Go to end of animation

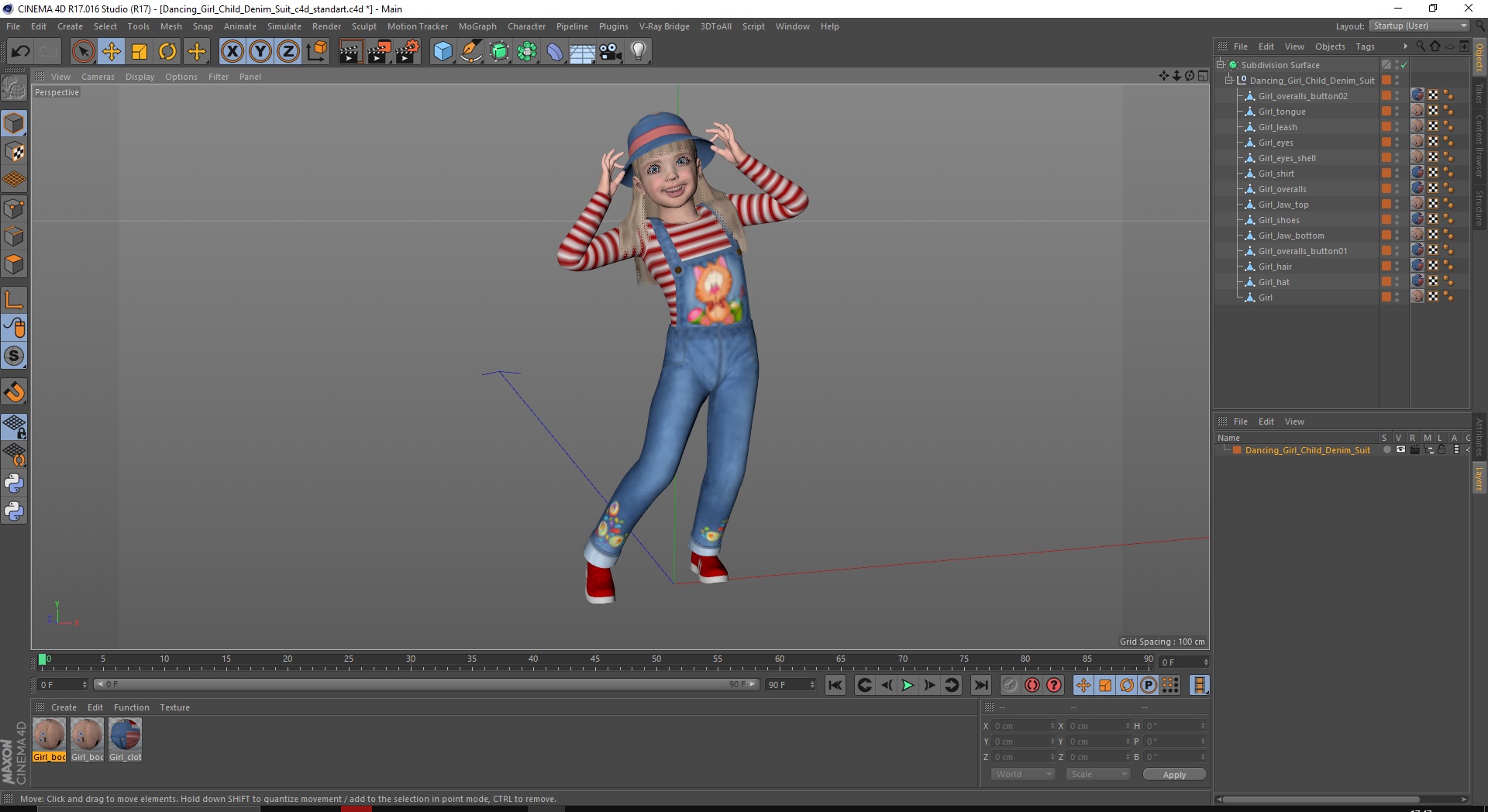click(980, 685)
